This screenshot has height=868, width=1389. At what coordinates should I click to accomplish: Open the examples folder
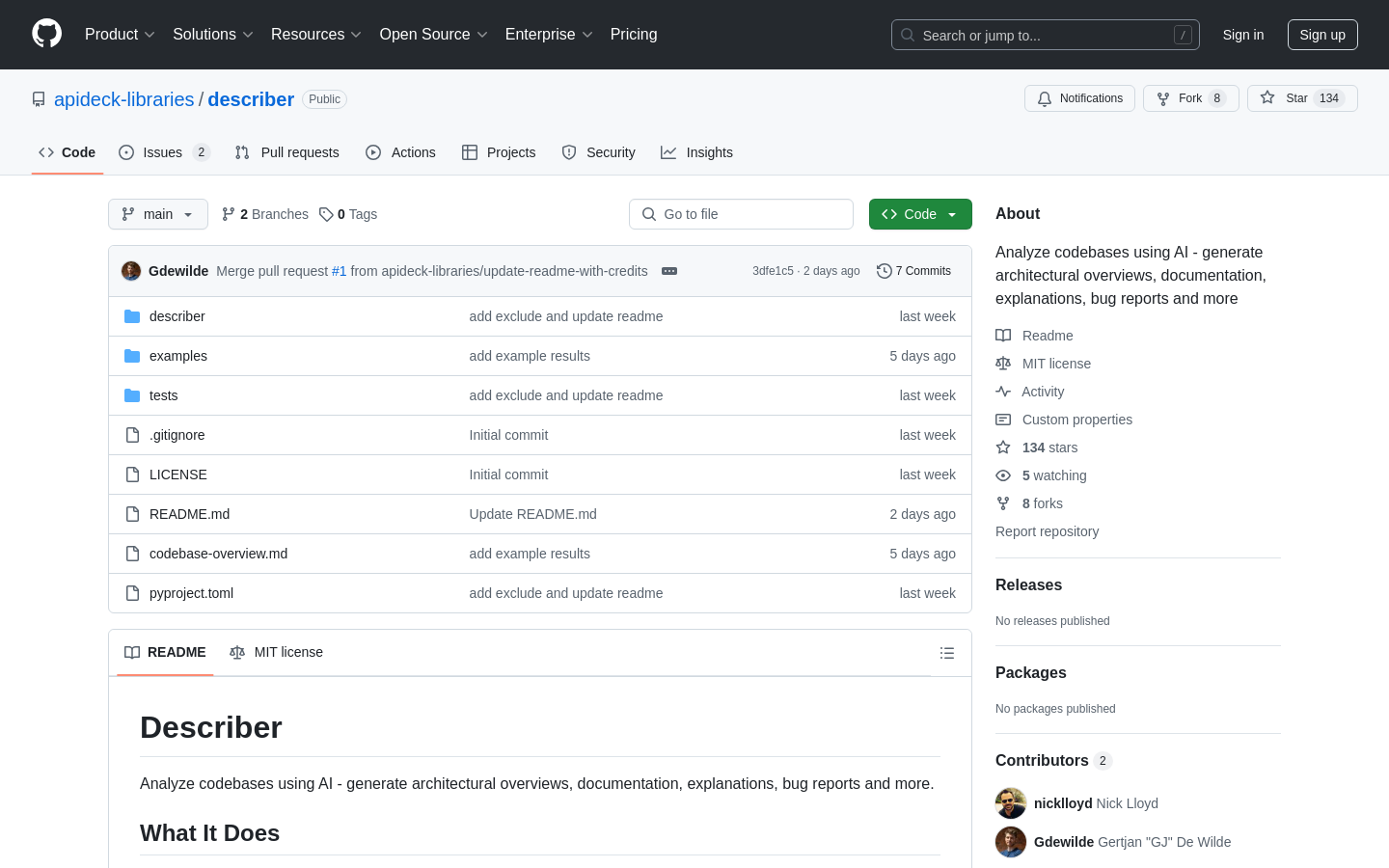pyautogui.click(x=178, y=356)
